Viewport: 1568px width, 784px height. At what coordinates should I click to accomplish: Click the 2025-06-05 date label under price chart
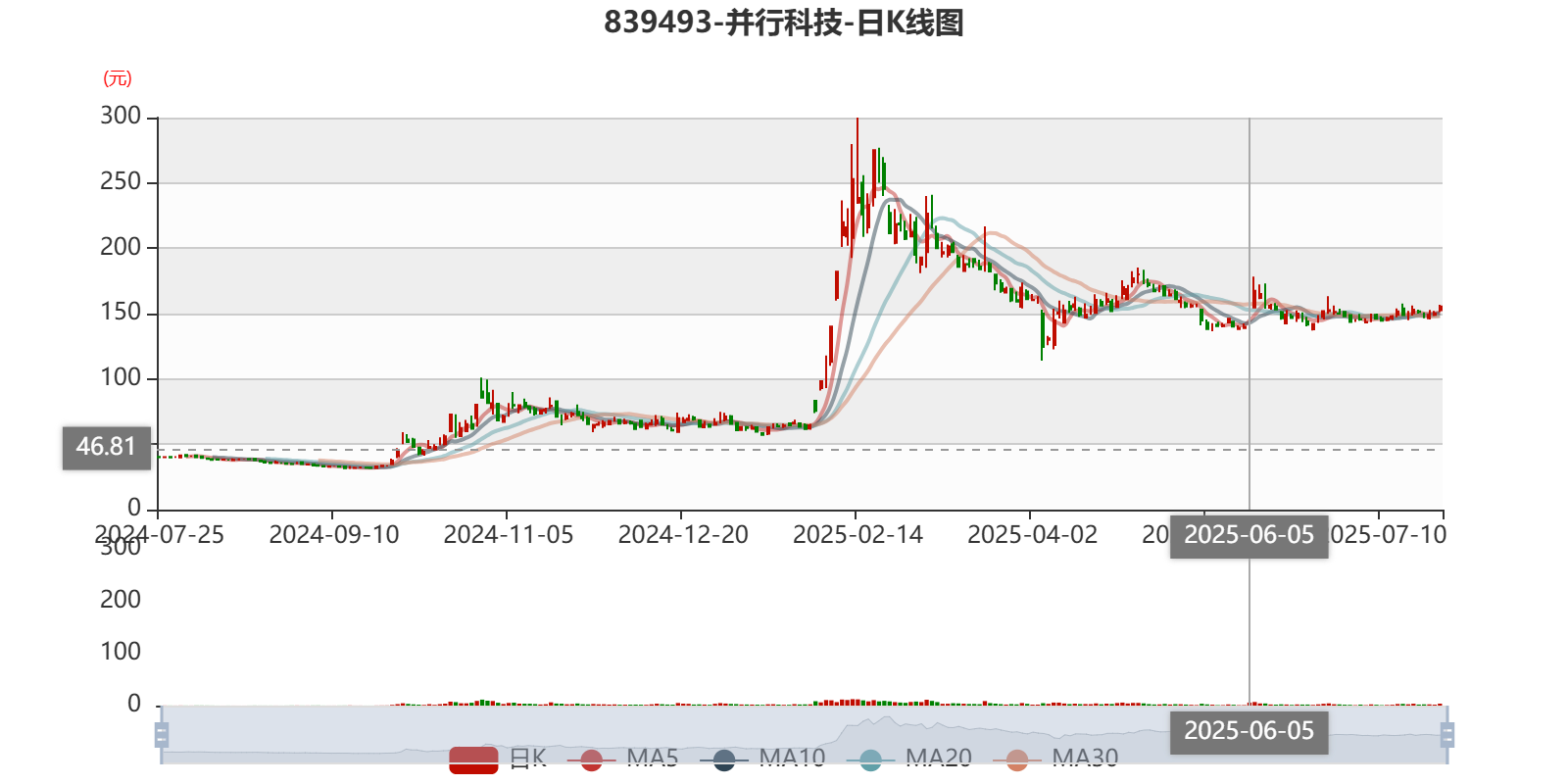pos(1249,536)
